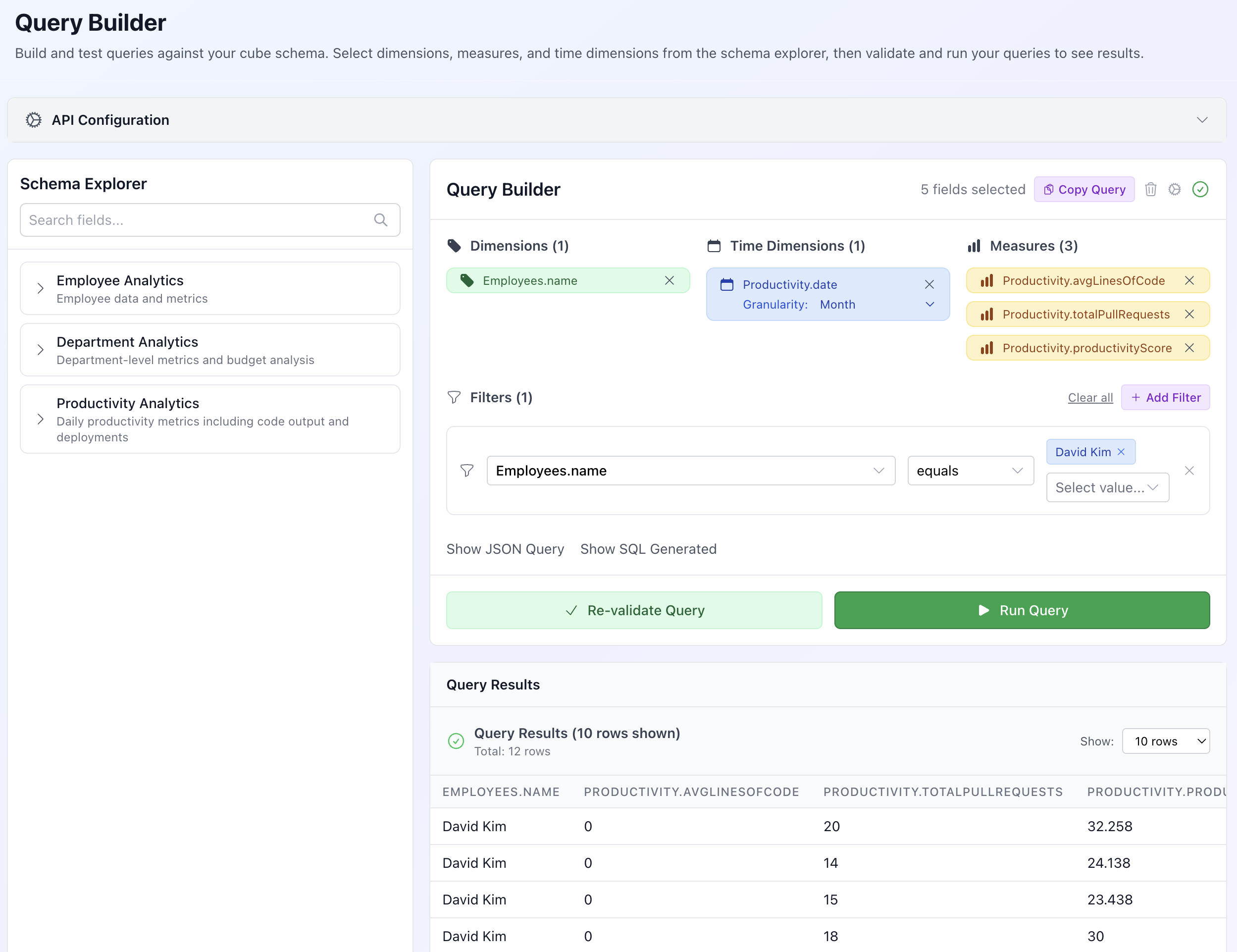Show the JSON Query

pos(505,549)
